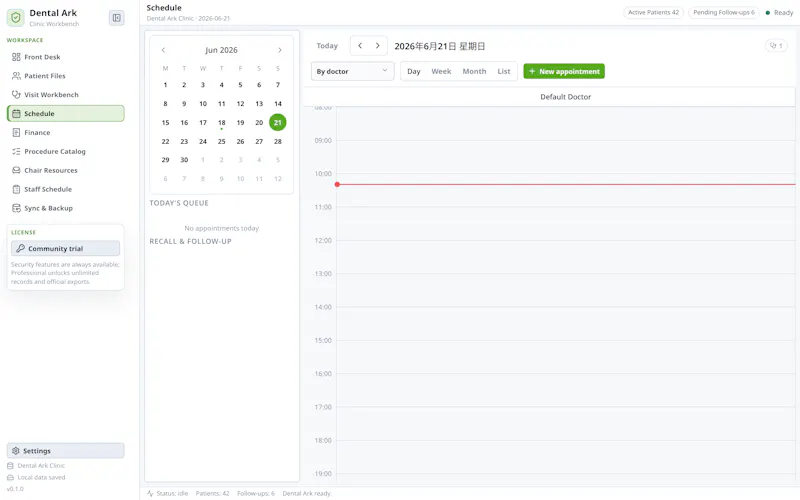Click the Procedure Catalog list icon

pyautogui.click(x=16, y=152)
